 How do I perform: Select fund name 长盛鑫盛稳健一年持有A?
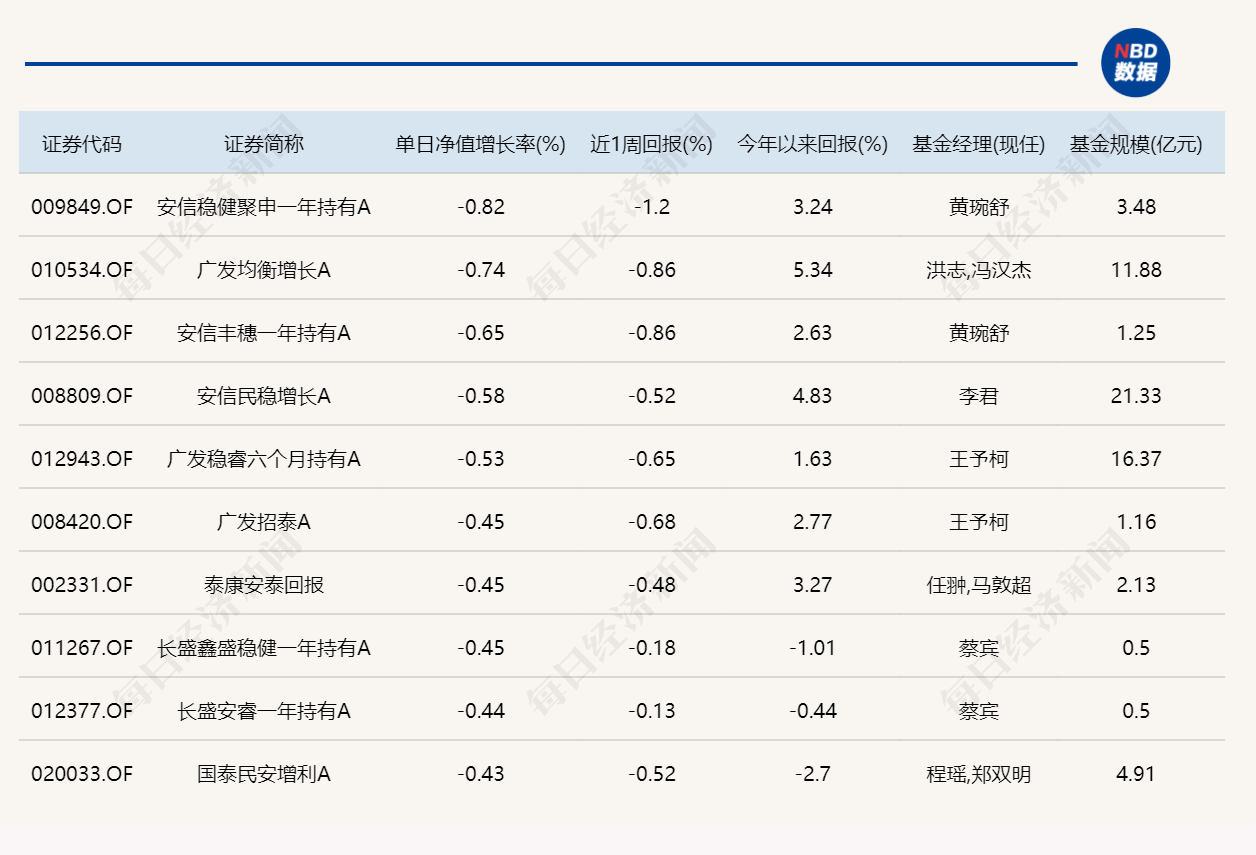click(x=264, y=648)
